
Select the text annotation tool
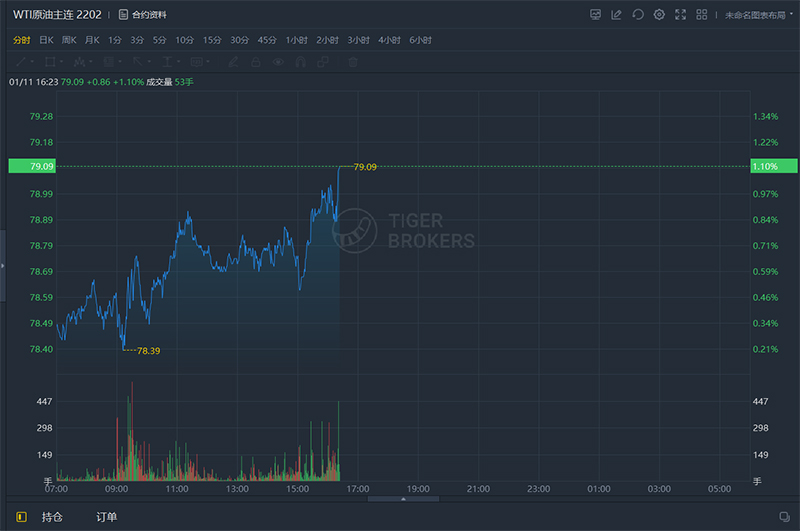167,62
